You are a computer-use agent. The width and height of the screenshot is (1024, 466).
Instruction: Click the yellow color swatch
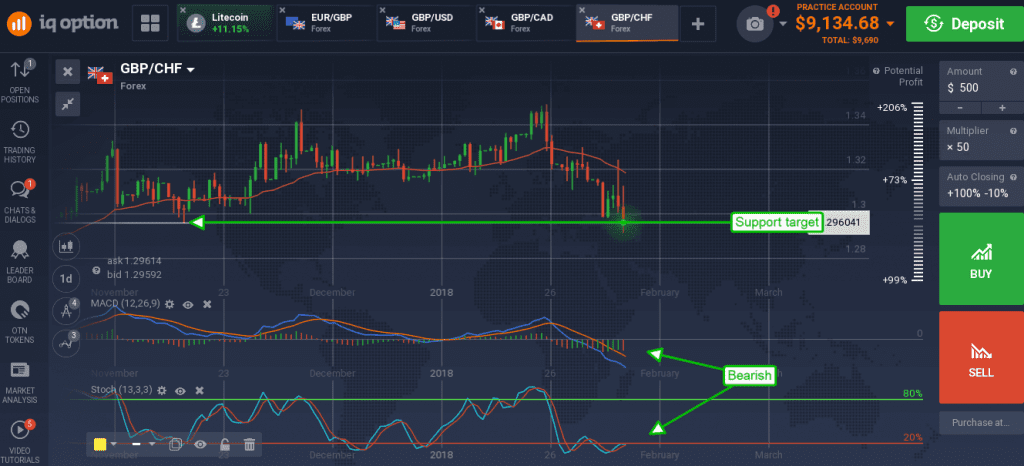[100, 444]
